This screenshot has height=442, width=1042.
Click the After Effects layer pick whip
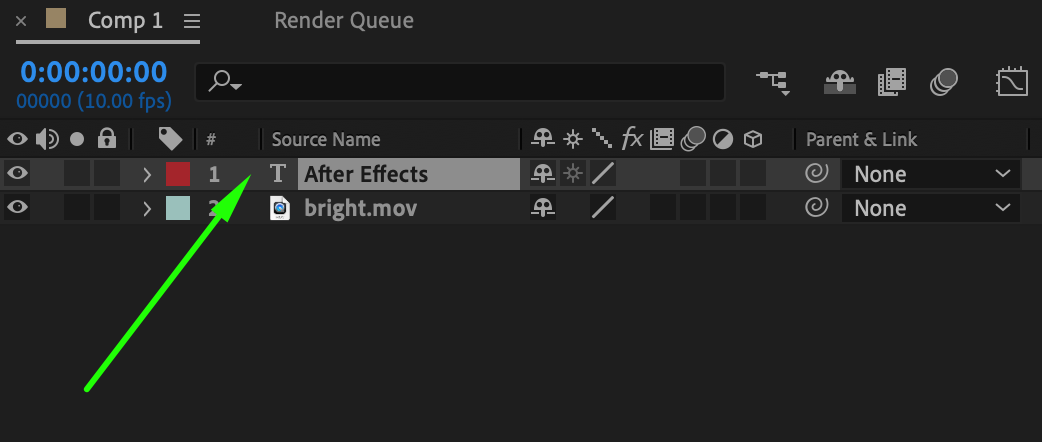coord(816,174)
